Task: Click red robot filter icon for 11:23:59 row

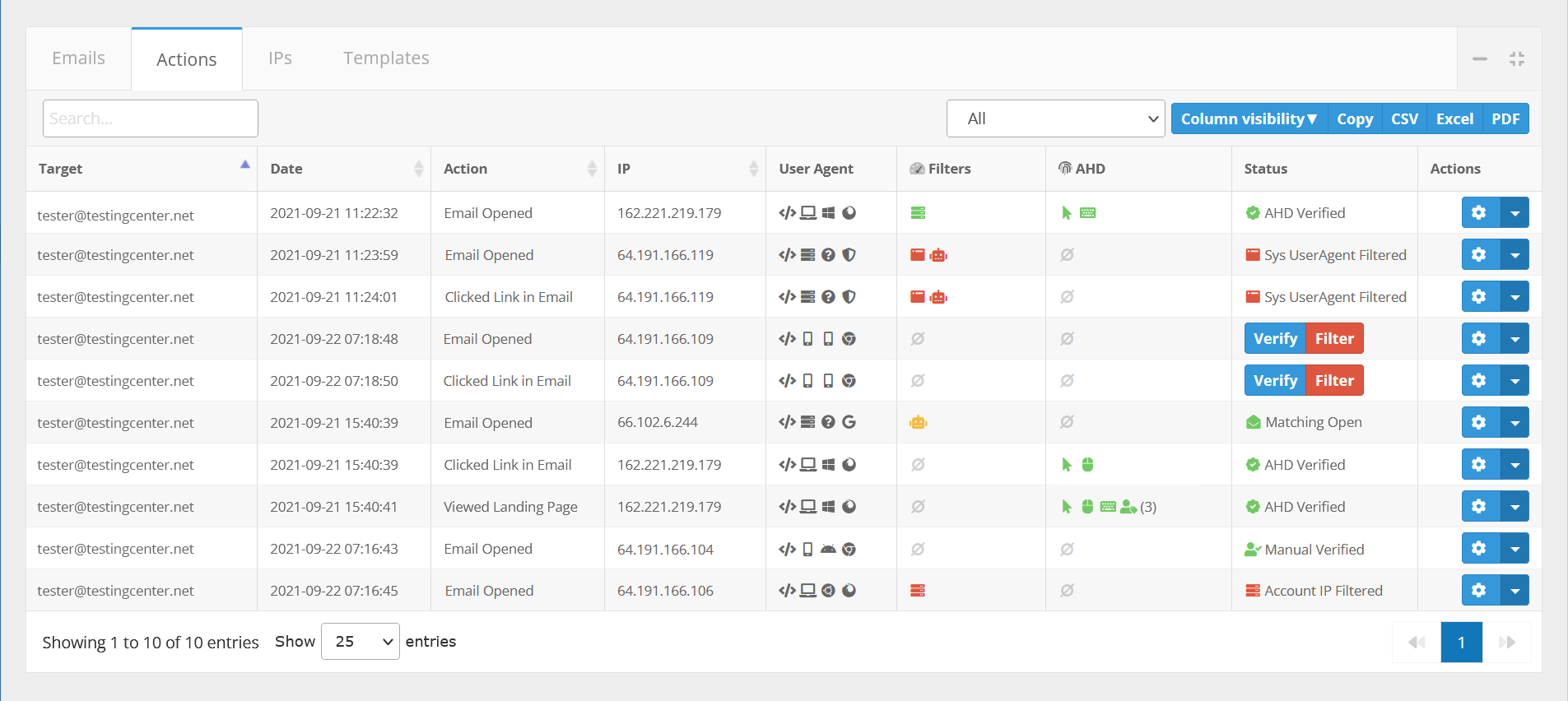Action: tap(938, 255)
